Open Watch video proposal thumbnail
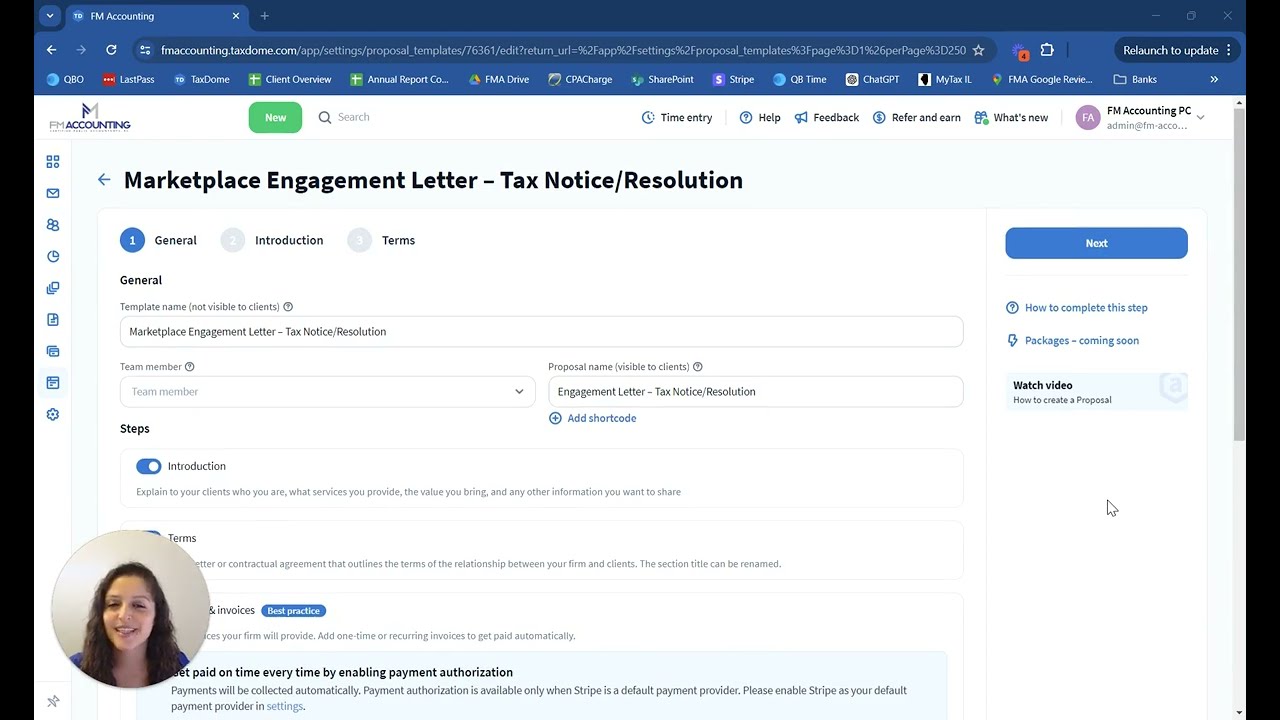 1096,392
